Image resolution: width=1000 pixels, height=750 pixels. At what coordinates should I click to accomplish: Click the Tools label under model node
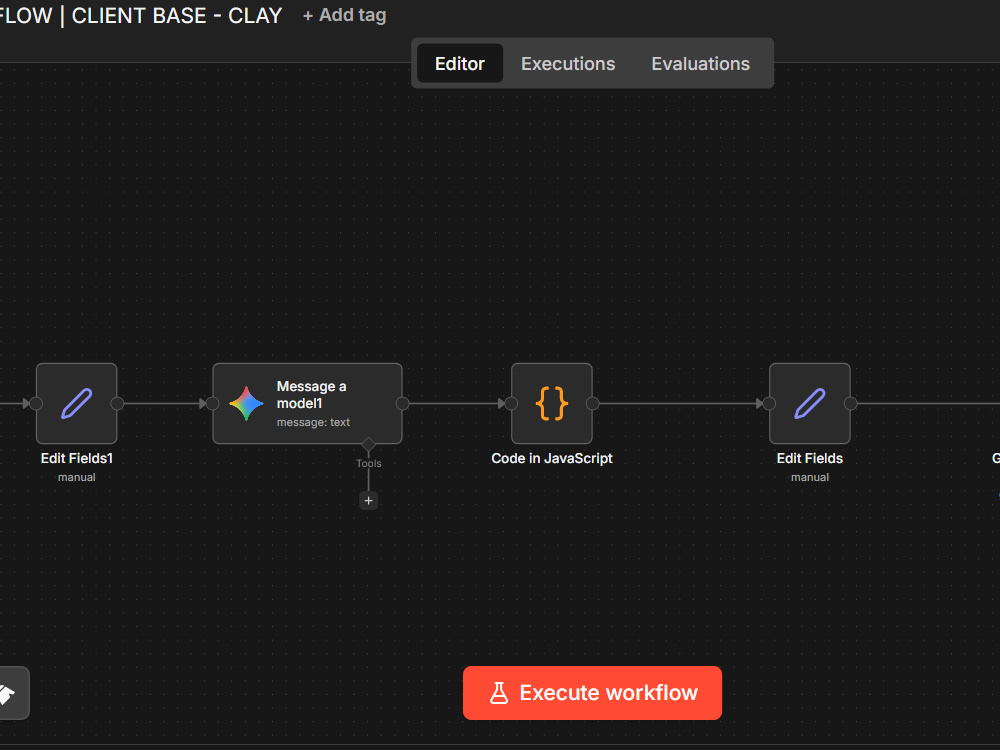pyautogui.click(x=369, y=464)
